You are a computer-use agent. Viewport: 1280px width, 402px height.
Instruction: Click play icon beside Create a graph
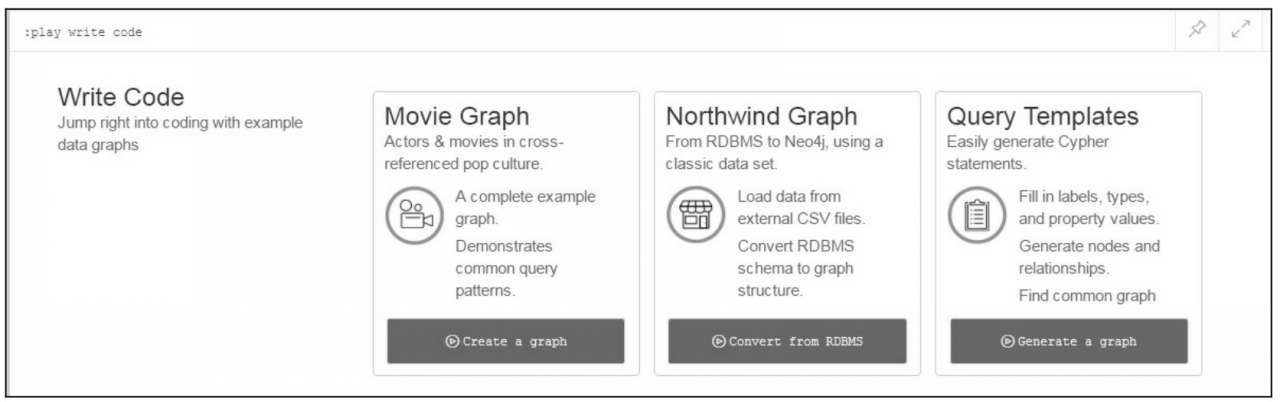[452, 341]
